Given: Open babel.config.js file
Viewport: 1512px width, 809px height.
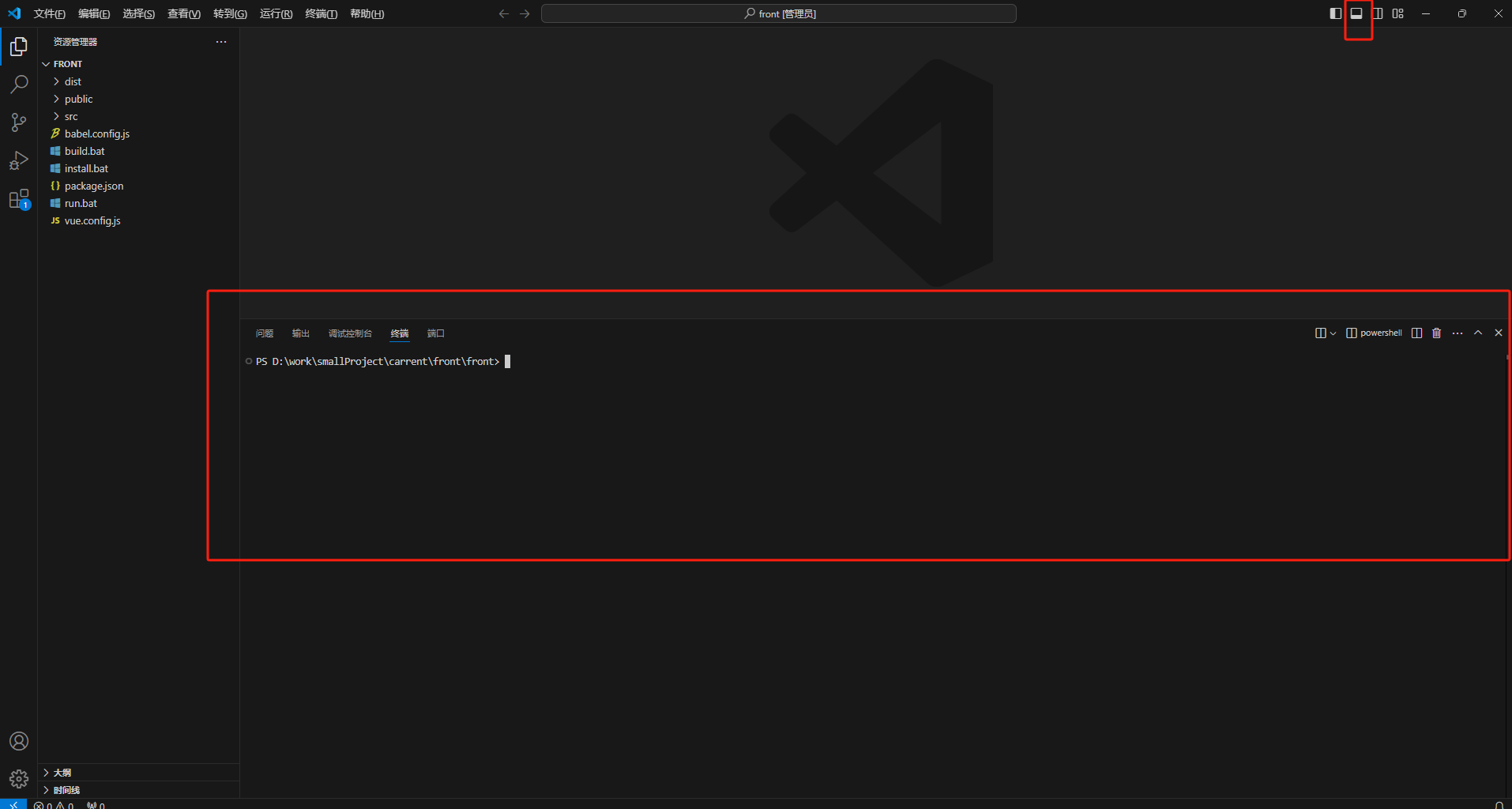Looking at the screenshot, I should tap(138, 134).
